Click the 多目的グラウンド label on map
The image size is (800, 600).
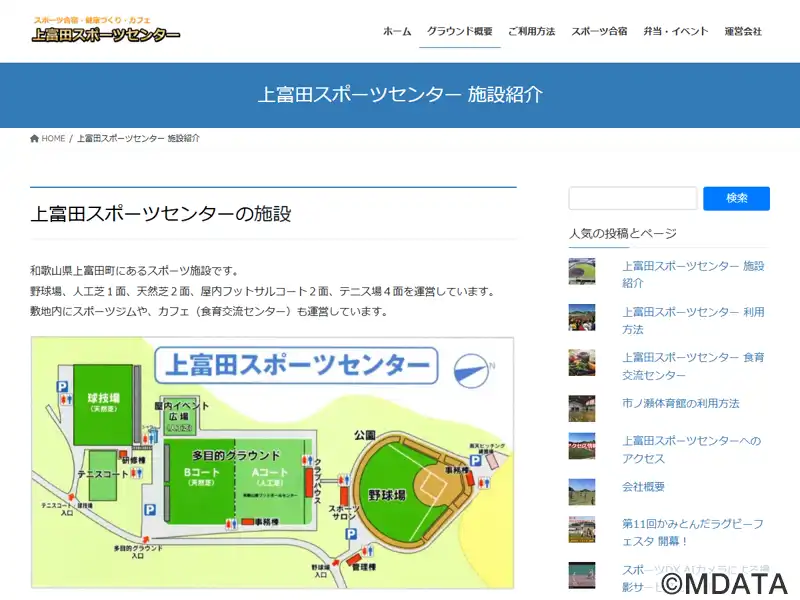[x=236, y=455]
